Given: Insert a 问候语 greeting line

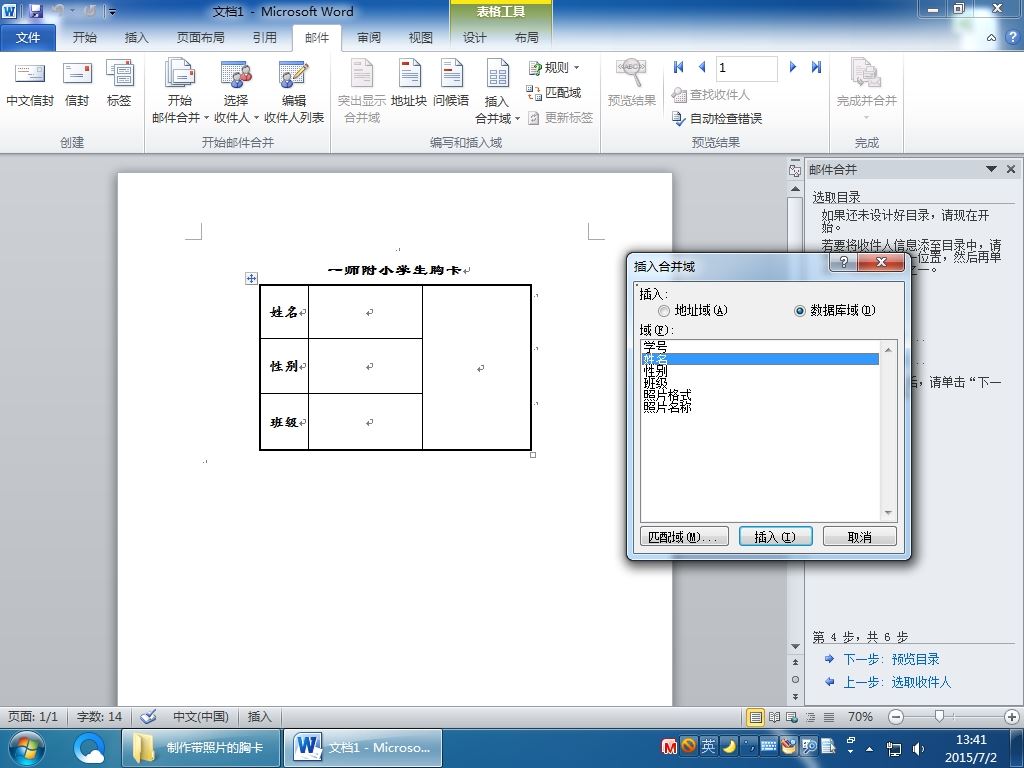Looking at the screenshot, I should coord(451,83).
